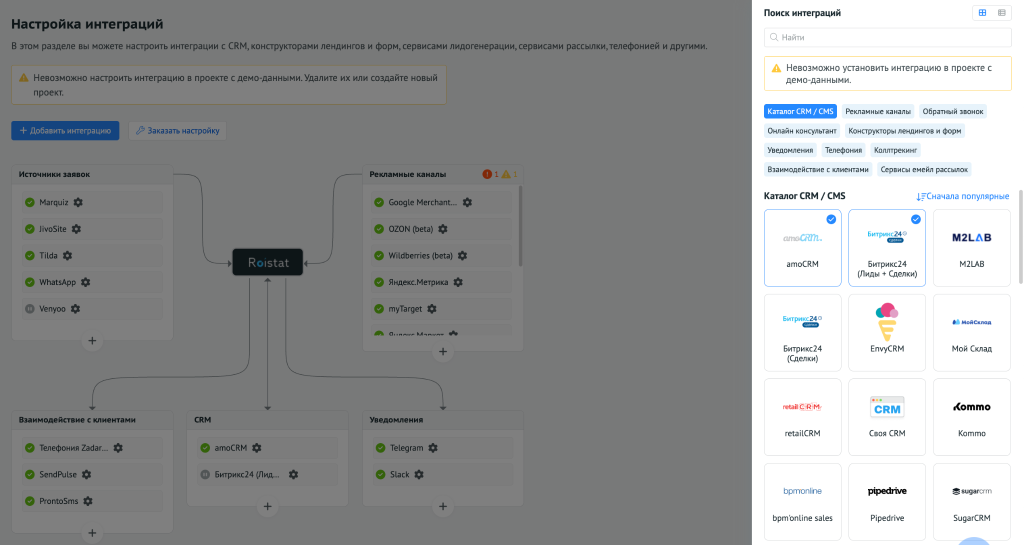Click the catalog panel scrollbar
Viewport: 1024px width, 545px height.
tap(1021, 237)
